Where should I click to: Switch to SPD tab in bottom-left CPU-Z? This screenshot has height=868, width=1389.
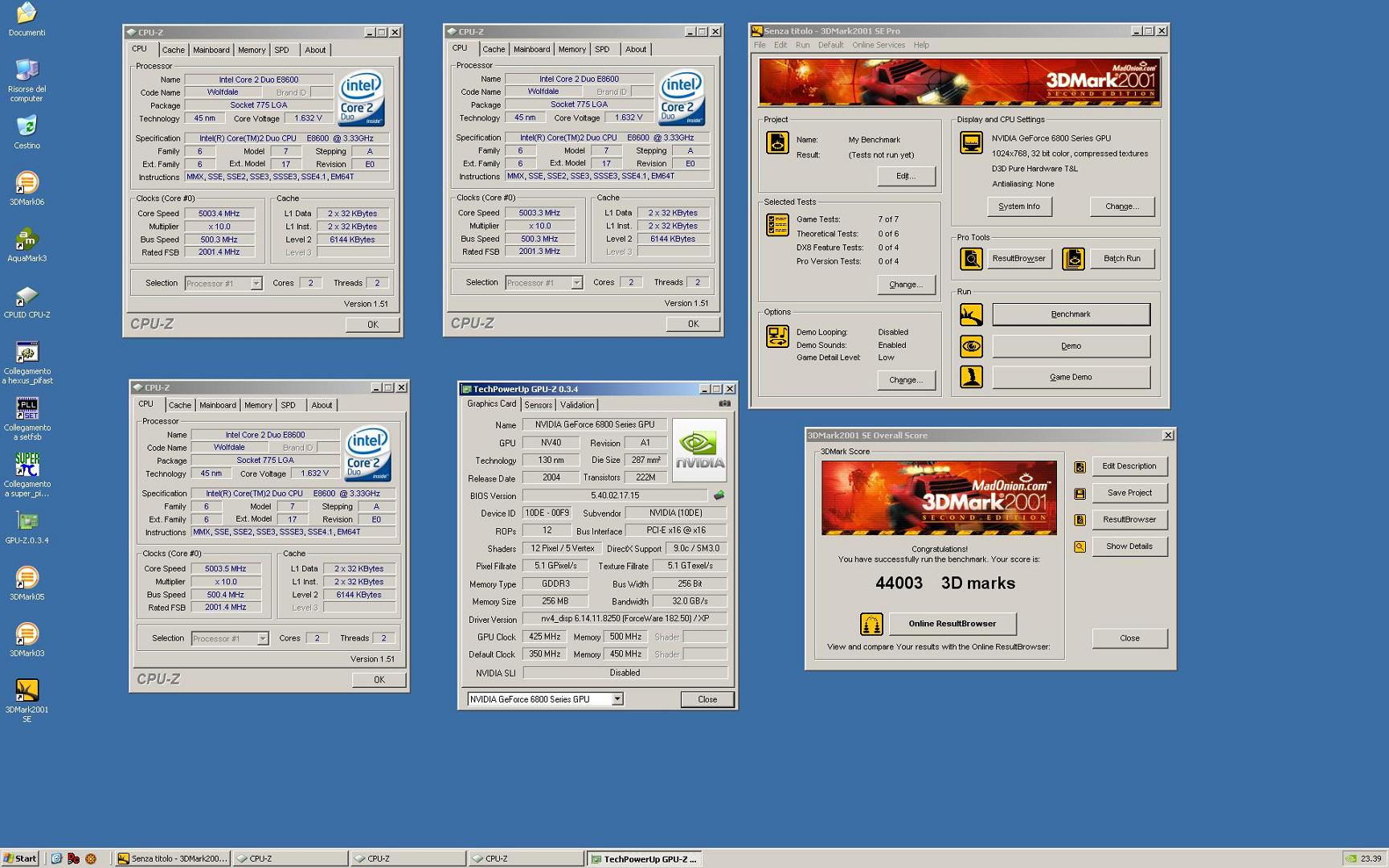289,405
